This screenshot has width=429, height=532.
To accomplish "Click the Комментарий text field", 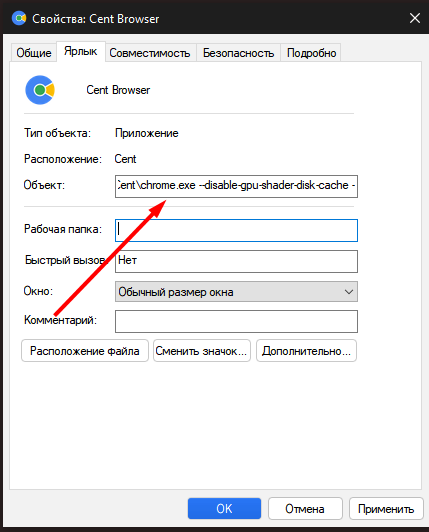I will click(236, 321).
